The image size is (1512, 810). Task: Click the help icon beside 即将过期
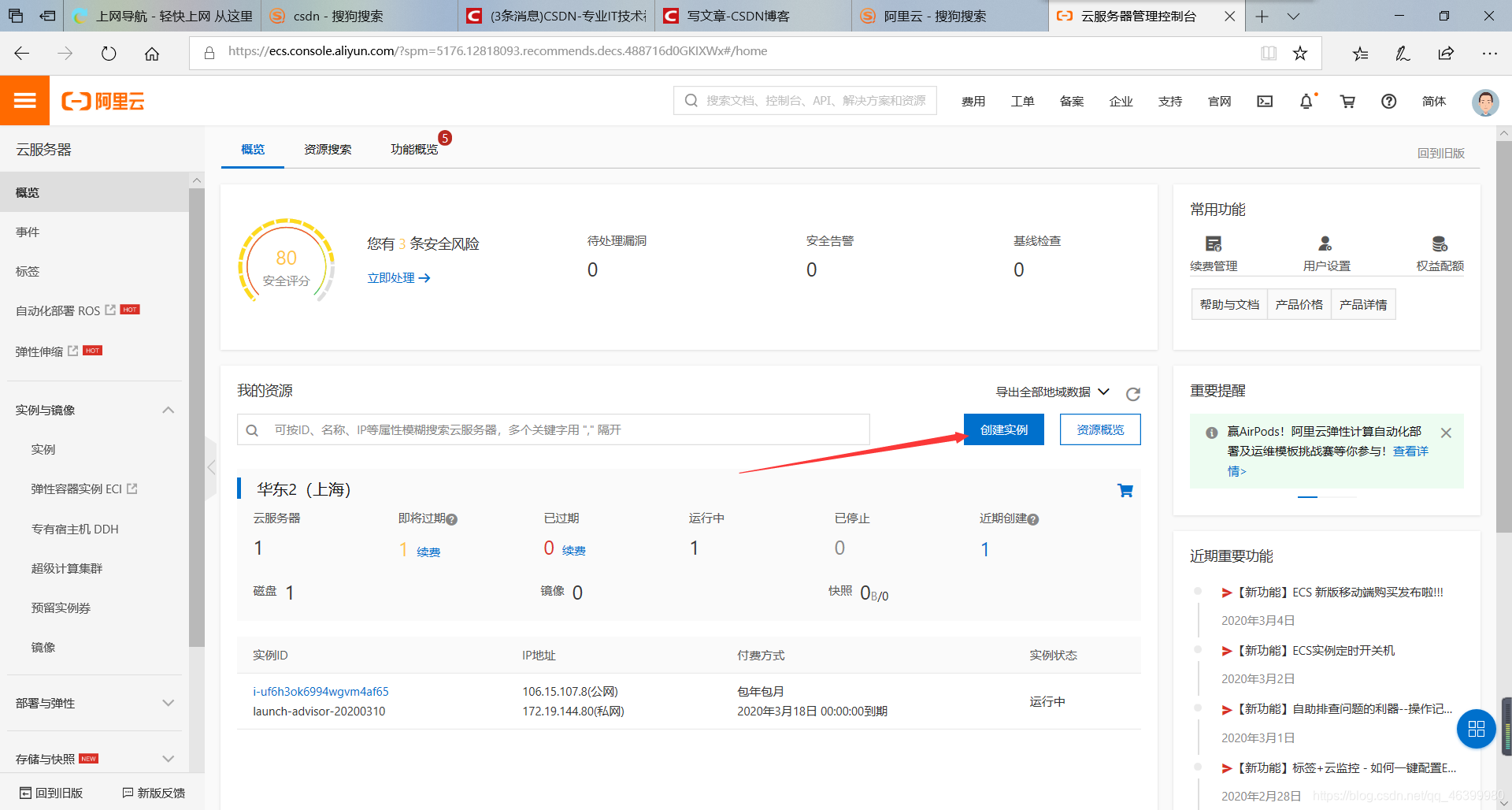click(x=452, y=519)
